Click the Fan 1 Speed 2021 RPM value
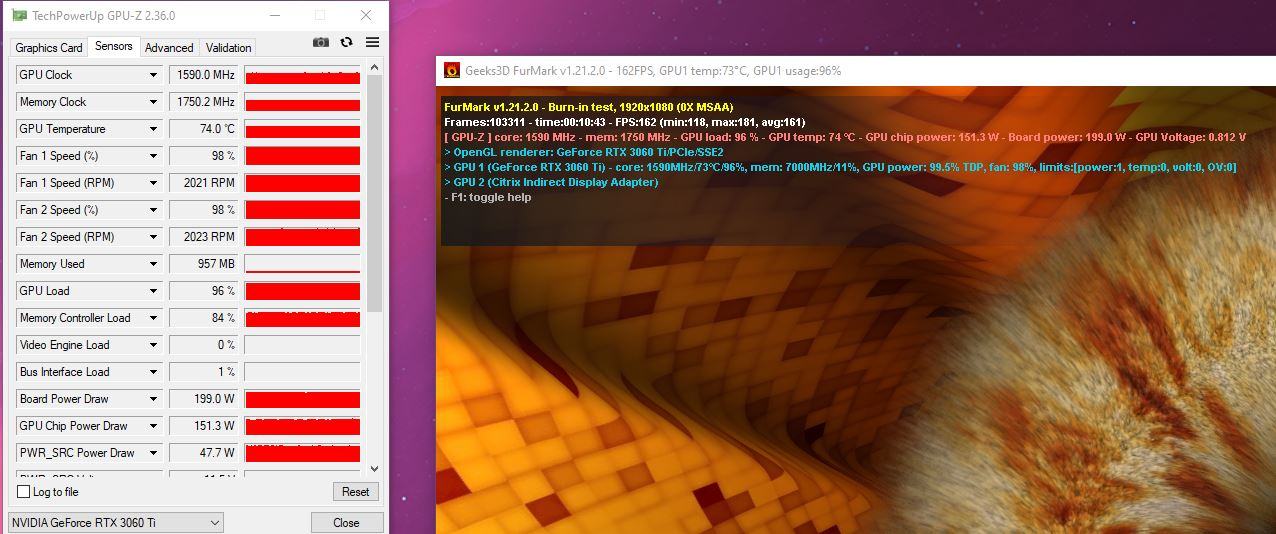1276x534 pixels. tap(204, 183)
